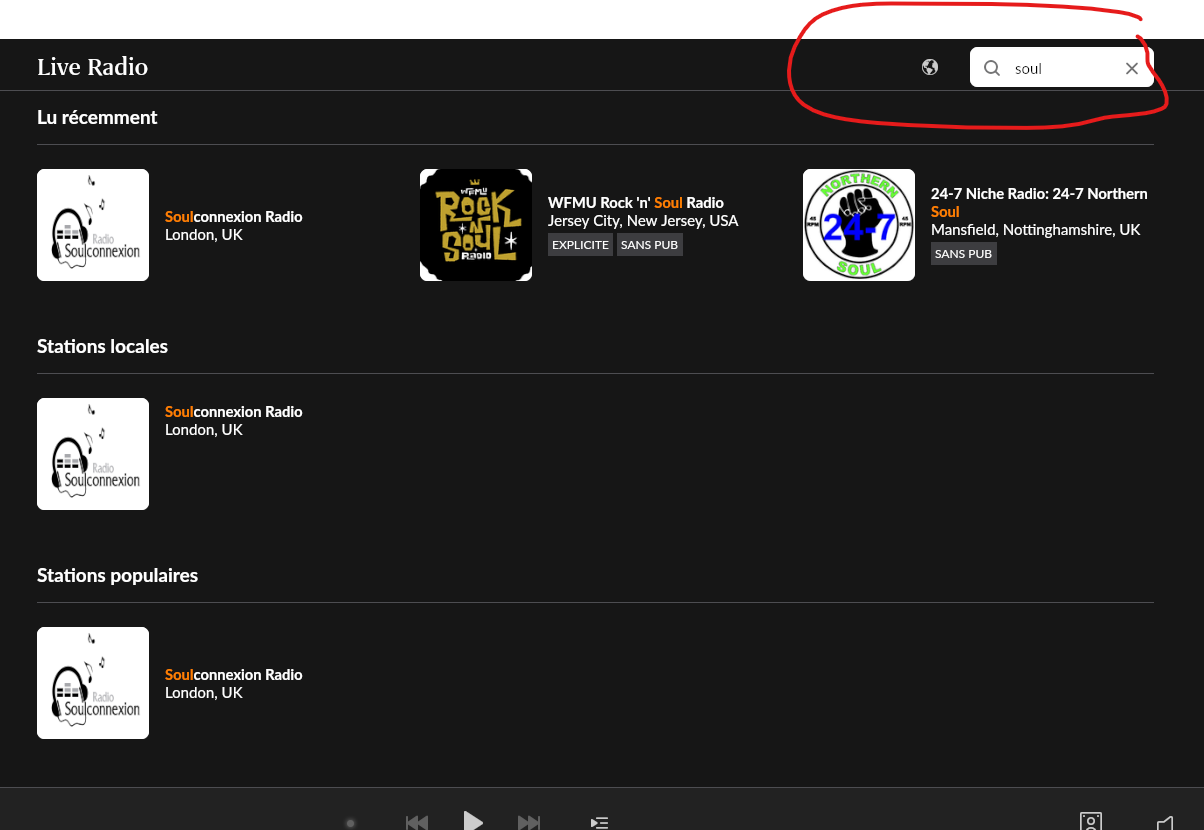Select Soulconnexion Radio thumbnail under Lu récemment
Viewport: 1204px width, 830px height.
93,225
